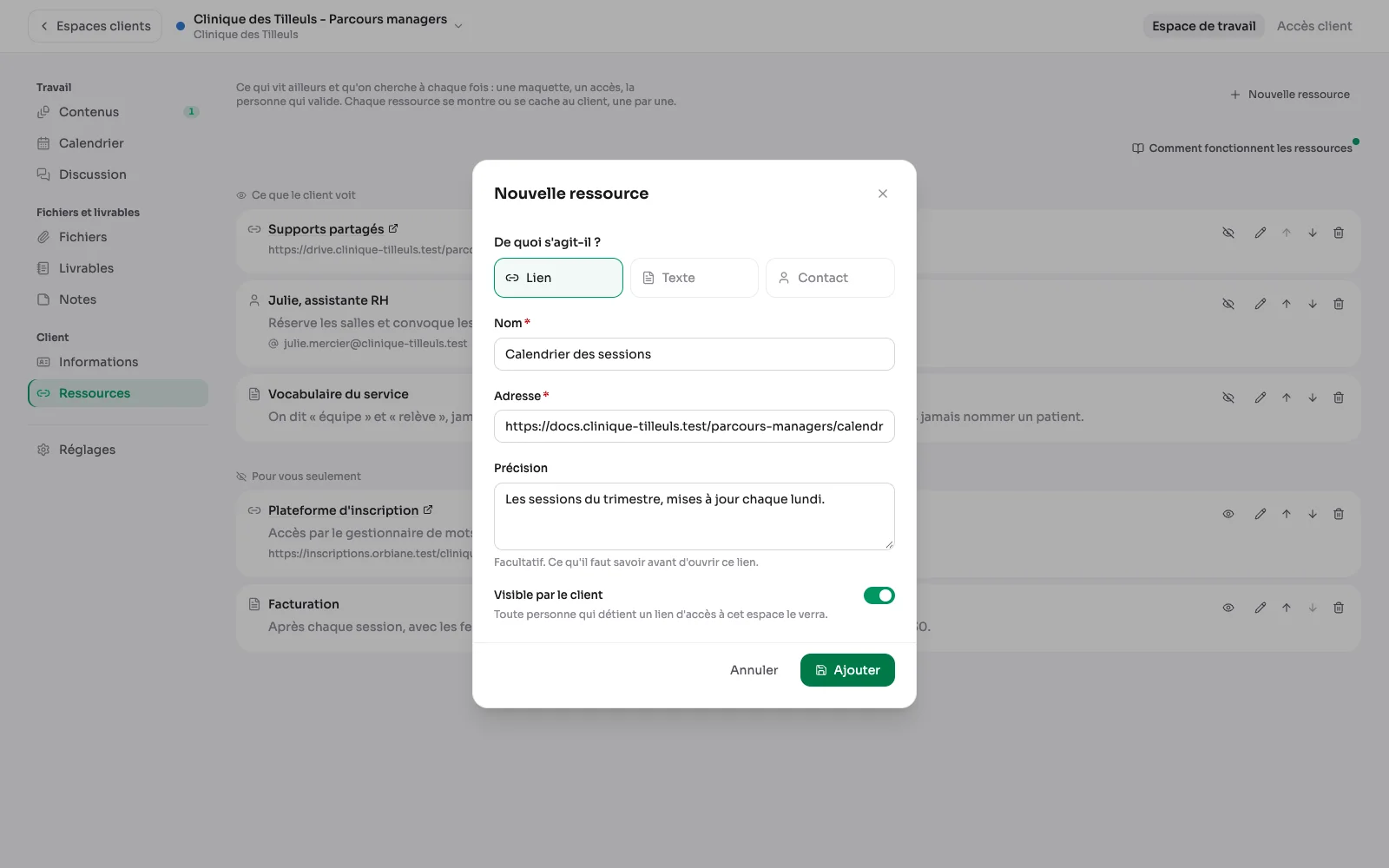The height and width of the screenshot is (868, 1389).
Task: Show Plateforme d'inscription to the client
Action: [1228, 514]
